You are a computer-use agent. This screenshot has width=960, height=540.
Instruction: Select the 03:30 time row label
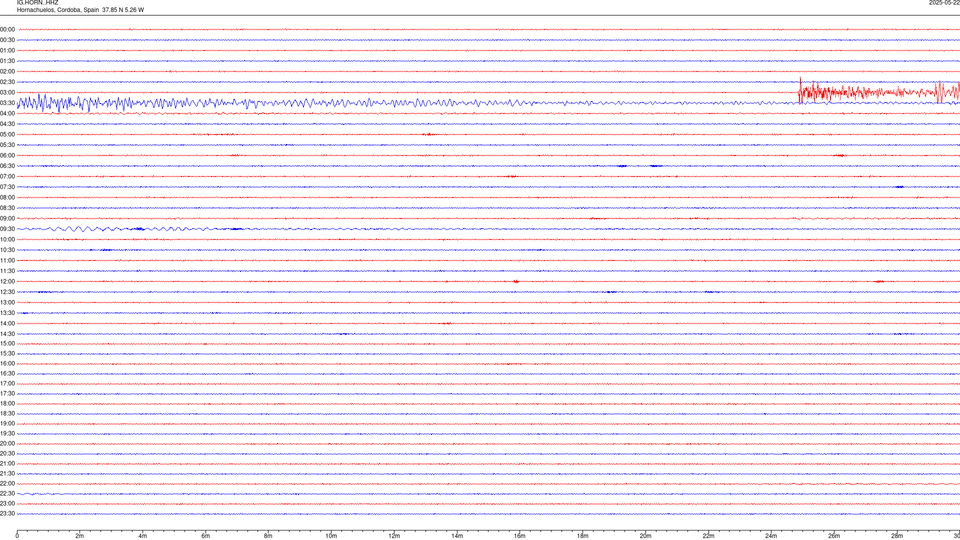[7, 103]
